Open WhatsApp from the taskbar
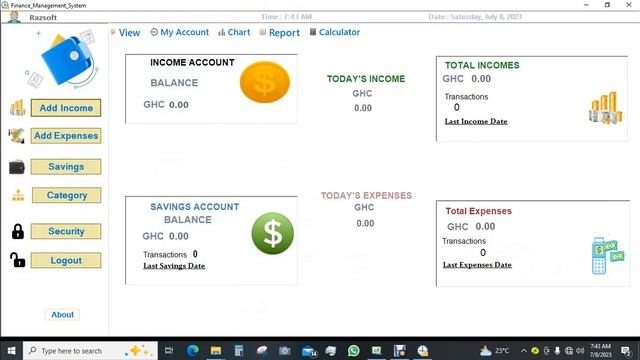640x360 pixels. [353, 351]
